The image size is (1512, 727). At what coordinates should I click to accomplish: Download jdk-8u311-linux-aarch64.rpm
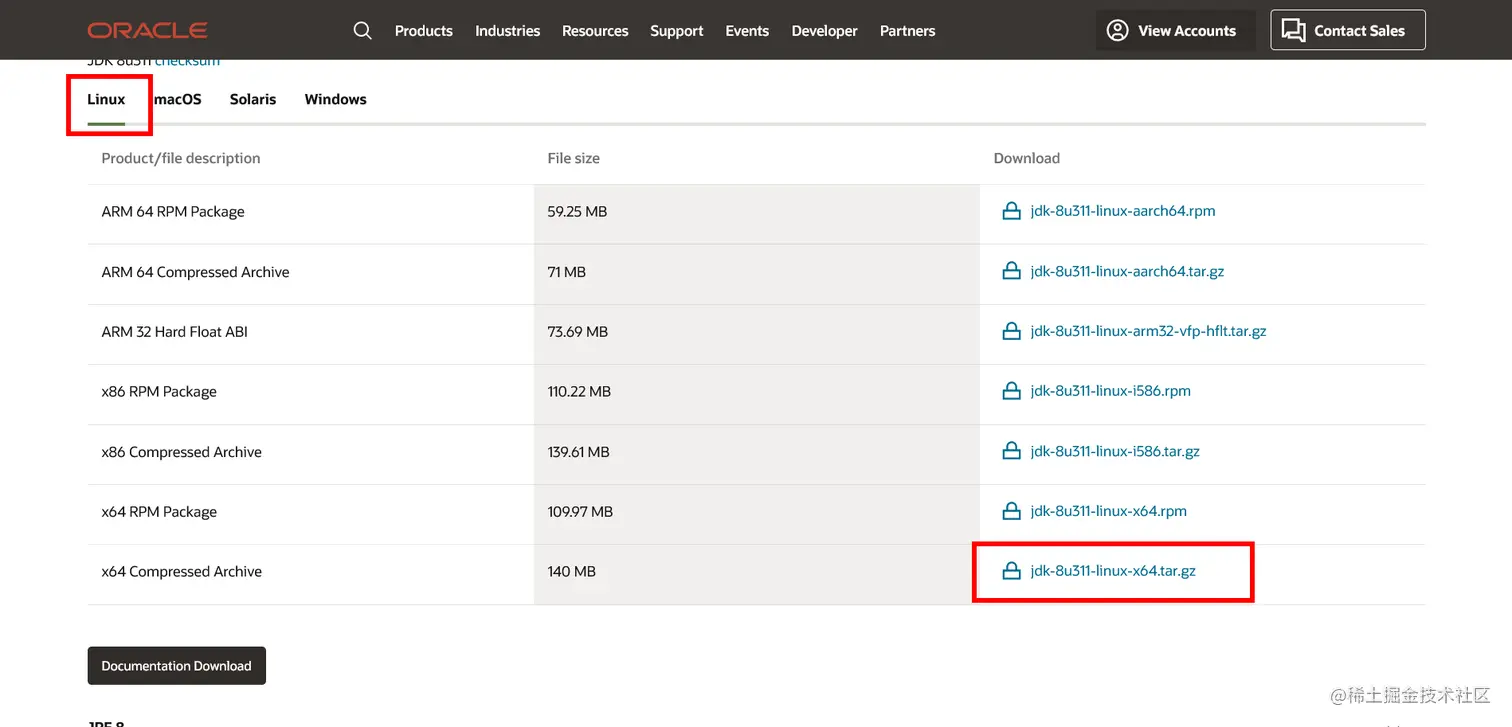[1123, 211]
